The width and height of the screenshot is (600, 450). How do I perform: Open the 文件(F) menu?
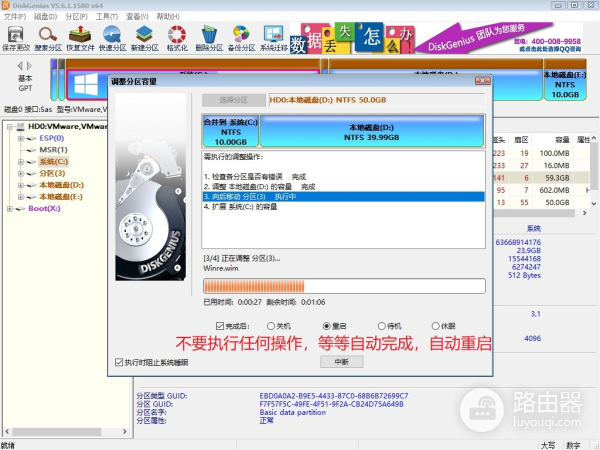pos(15,16)
